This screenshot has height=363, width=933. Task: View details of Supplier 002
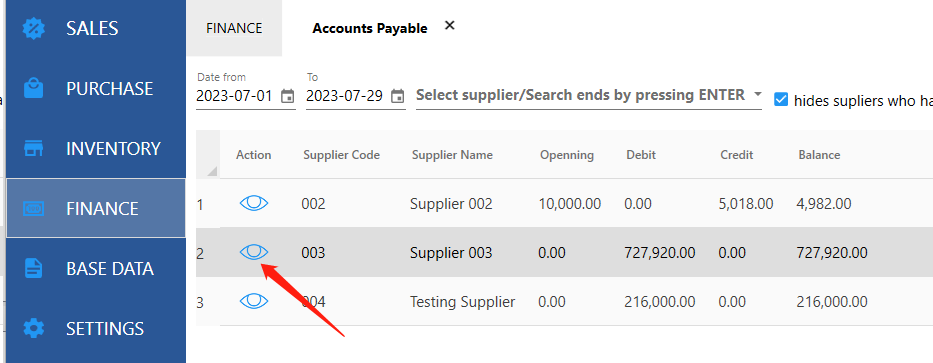point(254,204)
